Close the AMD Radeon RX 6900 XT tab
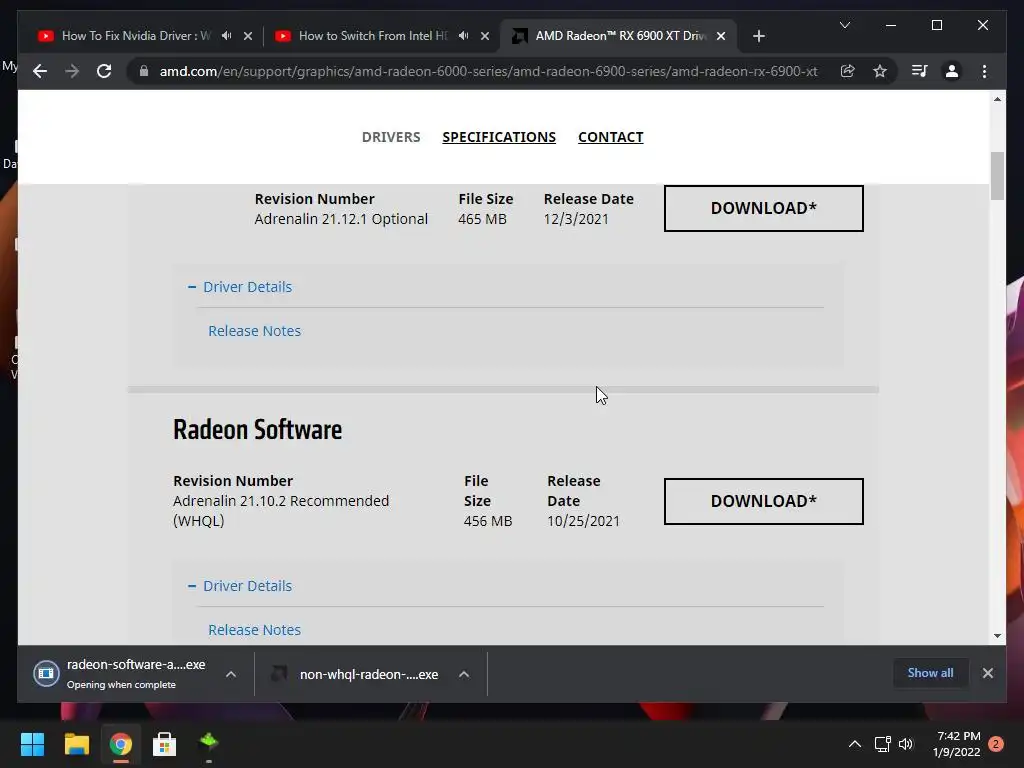The width and height of the screenshot is (1024, 768). (x=721, y=36)
